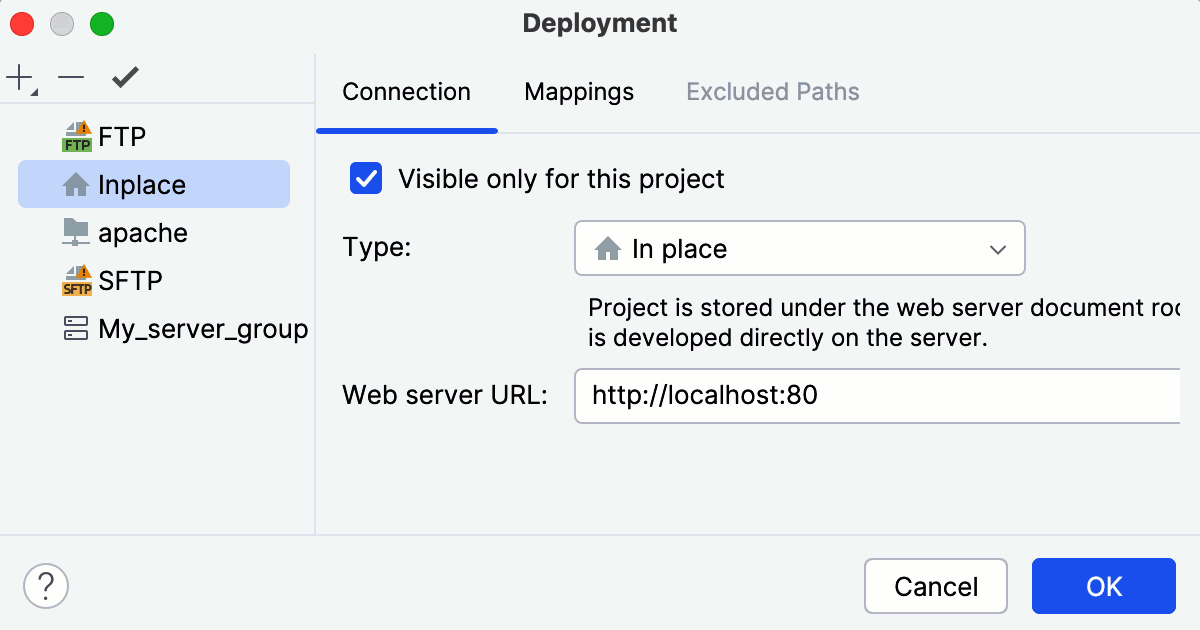Remove the selected server with the minus icon
The width and height of the screenshot is (1200, 630).
pyautogui.click(x=71, y=77)
